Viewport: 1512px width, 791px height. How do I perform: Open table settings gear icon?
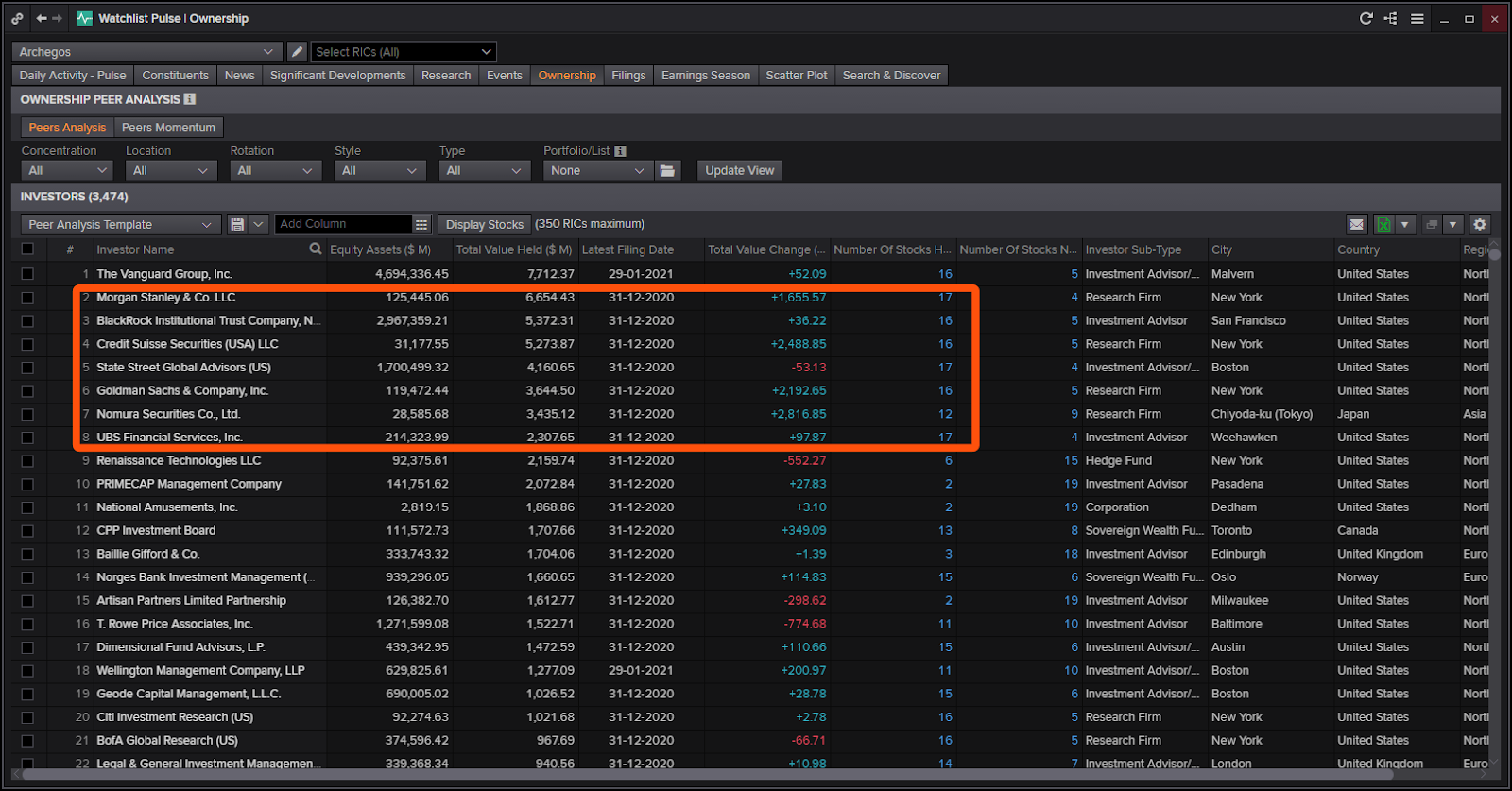(x=1480, y=224)
